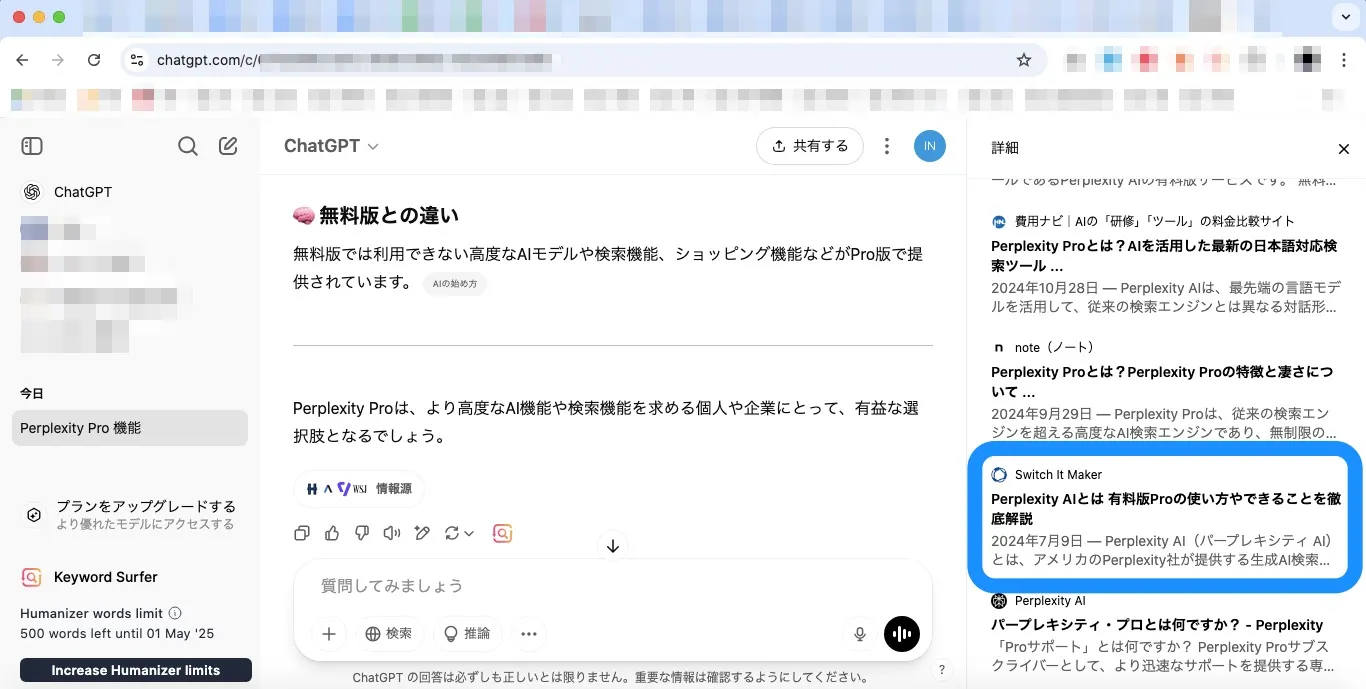Click プランをアップグレードする upgrade option
Image resolution: width=1366 pixels, height=689 pixels.
[x=130, y=514]
